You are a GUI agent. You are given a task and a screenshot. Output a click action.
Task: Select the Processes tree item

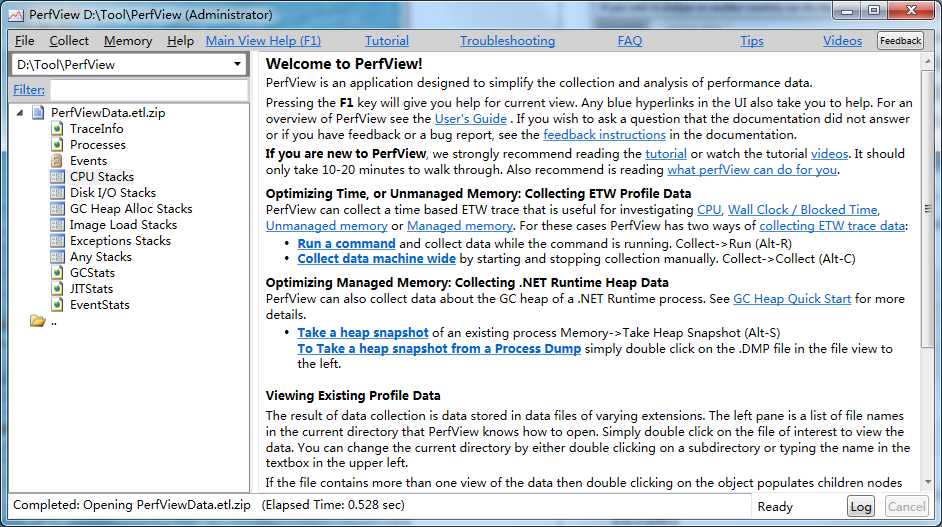tap(98, 145)
